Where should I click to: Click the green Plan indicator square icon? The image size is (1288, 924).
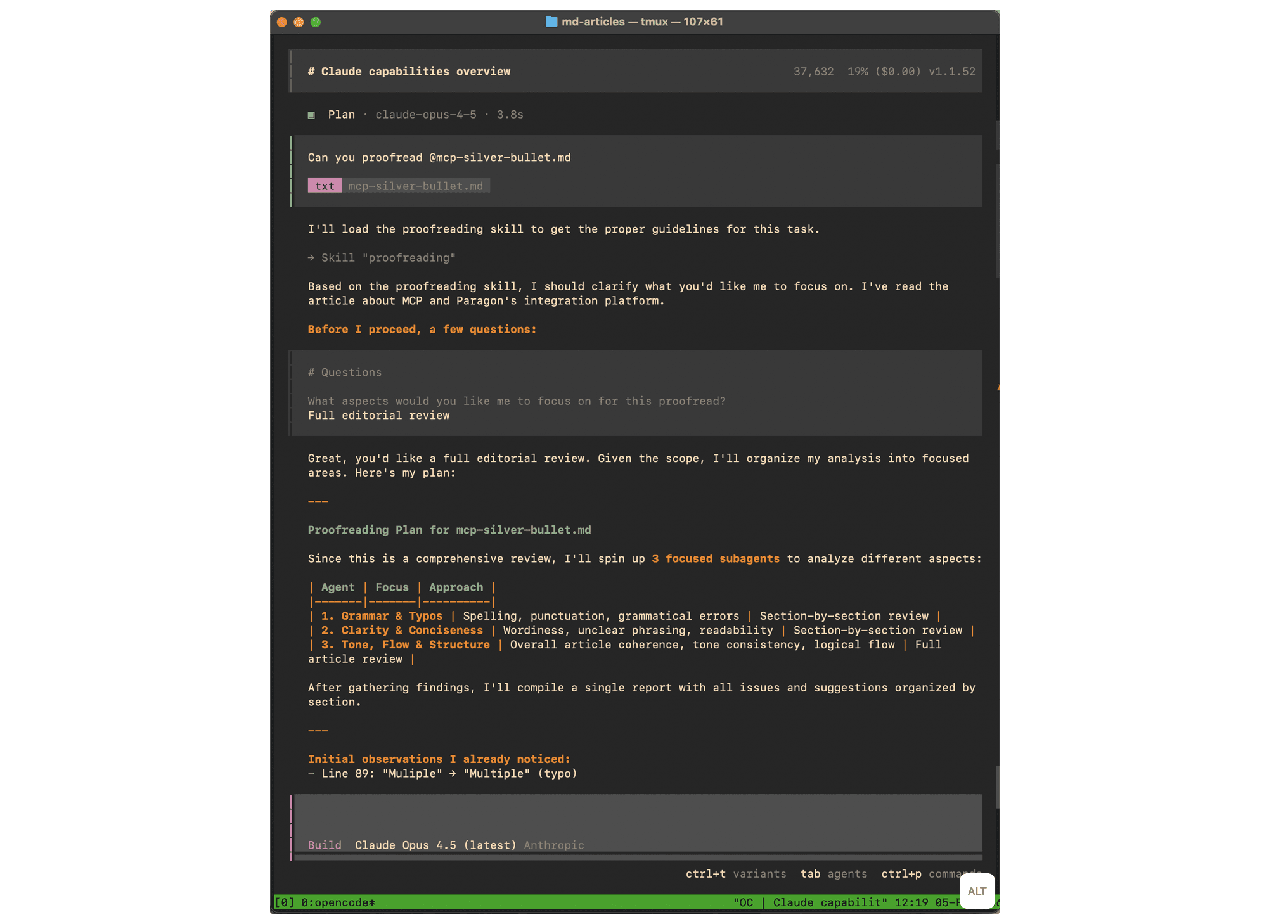311,115
